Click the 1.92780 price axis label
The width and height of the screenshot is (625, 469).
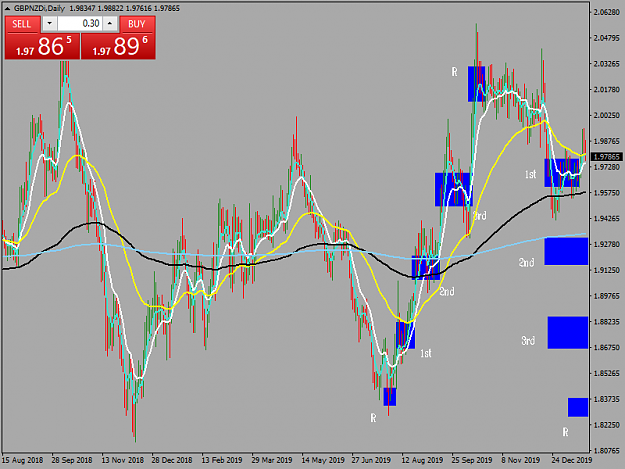(606, 244)
